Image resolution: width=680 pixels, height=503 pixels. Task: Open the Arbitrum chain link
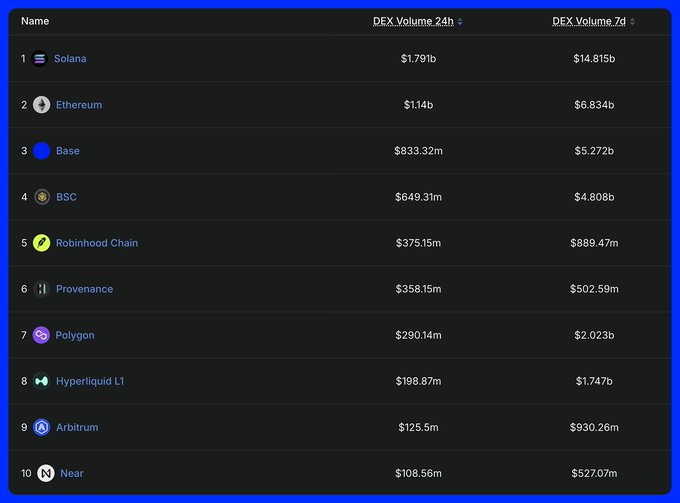click(x=77, y=427)
